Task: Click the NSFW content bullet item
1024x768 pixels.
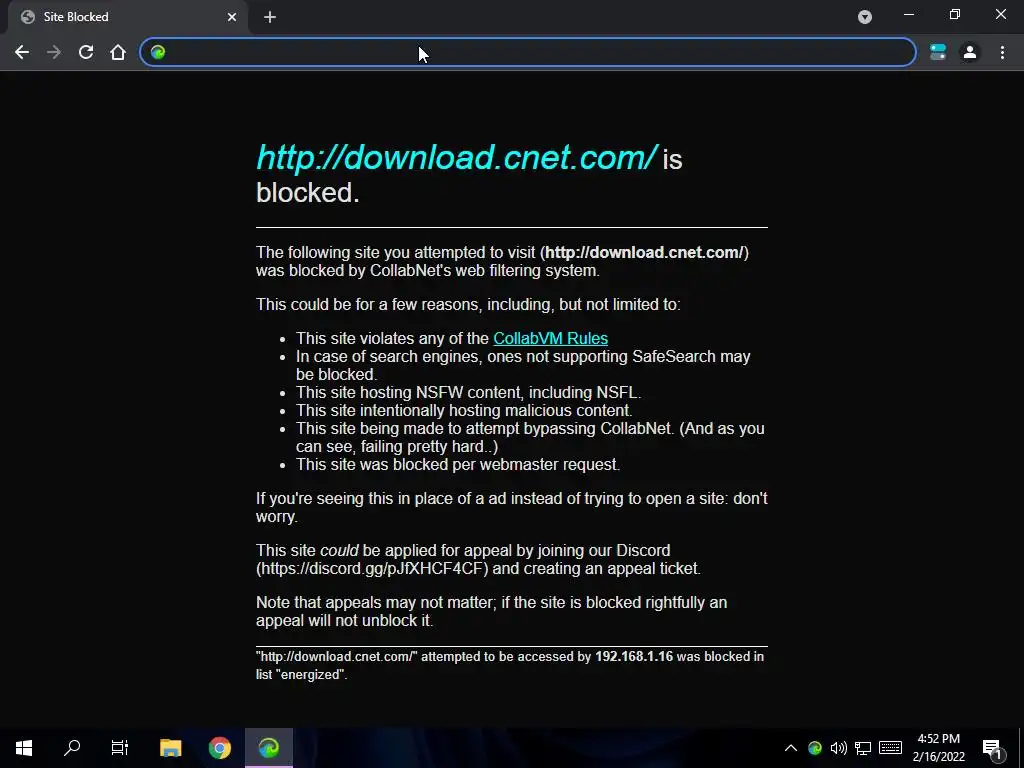Action: point(468,392)
